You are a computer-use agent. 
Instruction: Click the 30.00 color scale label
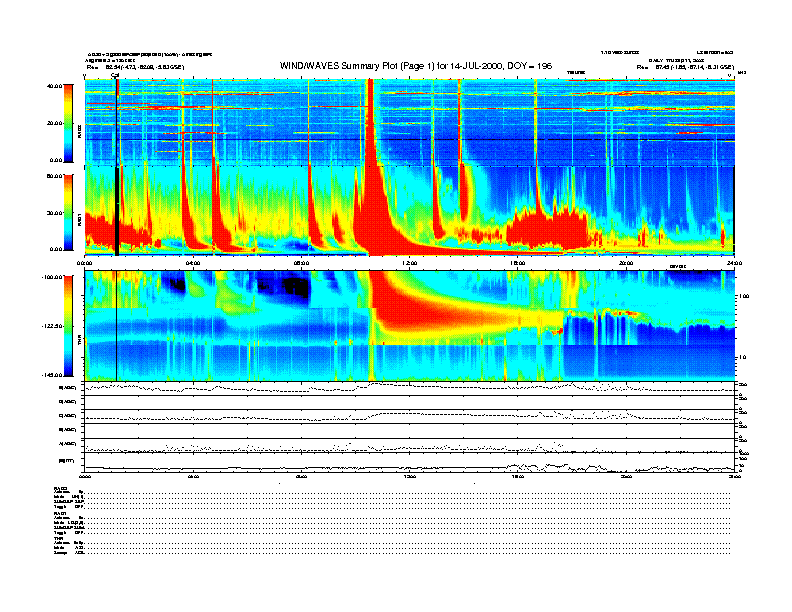pos(54,213)
